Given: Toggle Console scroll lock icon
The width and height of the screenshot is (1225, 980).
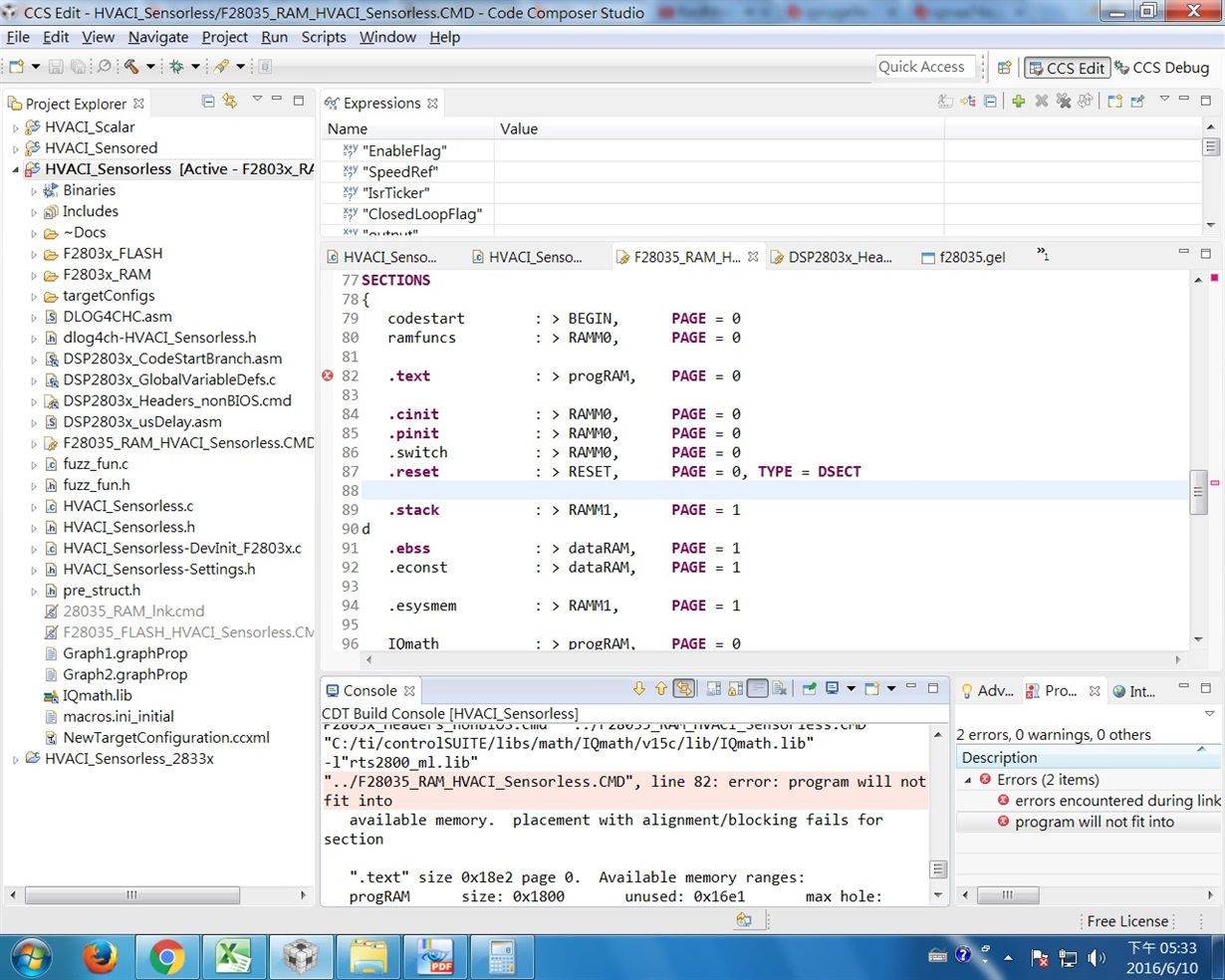Looking at the screenshot, I should pos(735,689).
